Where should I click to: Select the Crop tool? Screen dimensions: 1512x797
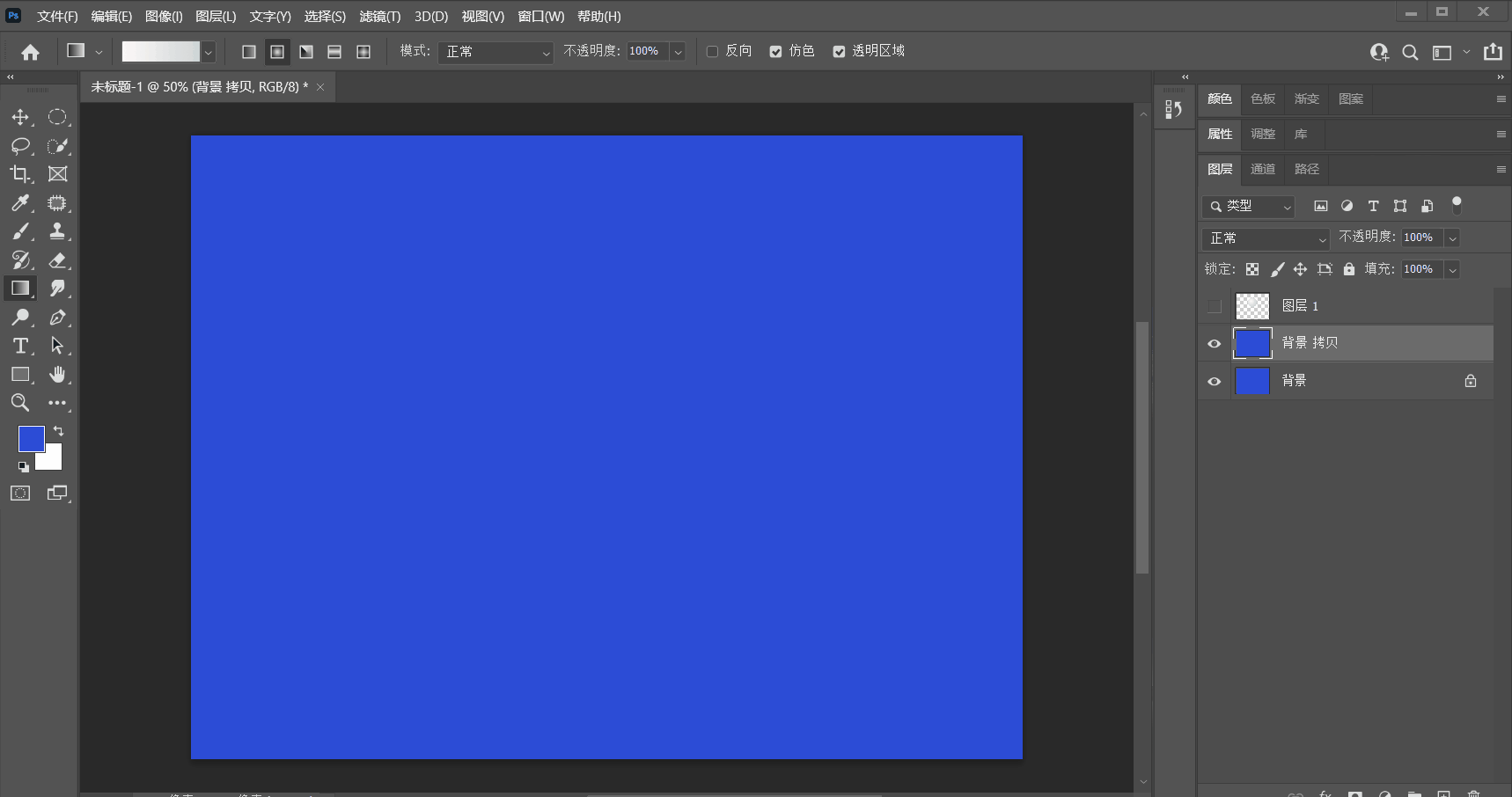(20, 174)
